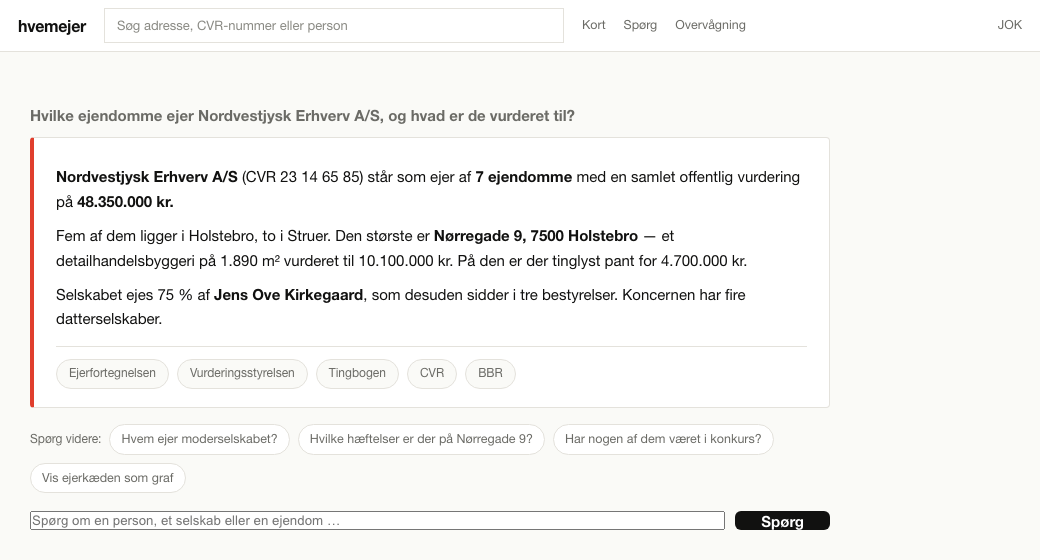1040x560 pixels.
Task: Select the owner name Jens Ove Kirkegaard
Action: point(289,295)
